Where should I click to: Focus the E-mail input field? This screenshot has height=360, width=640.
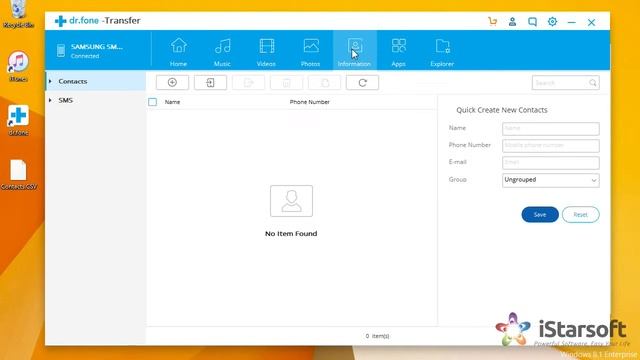click(x=551, y=162)
